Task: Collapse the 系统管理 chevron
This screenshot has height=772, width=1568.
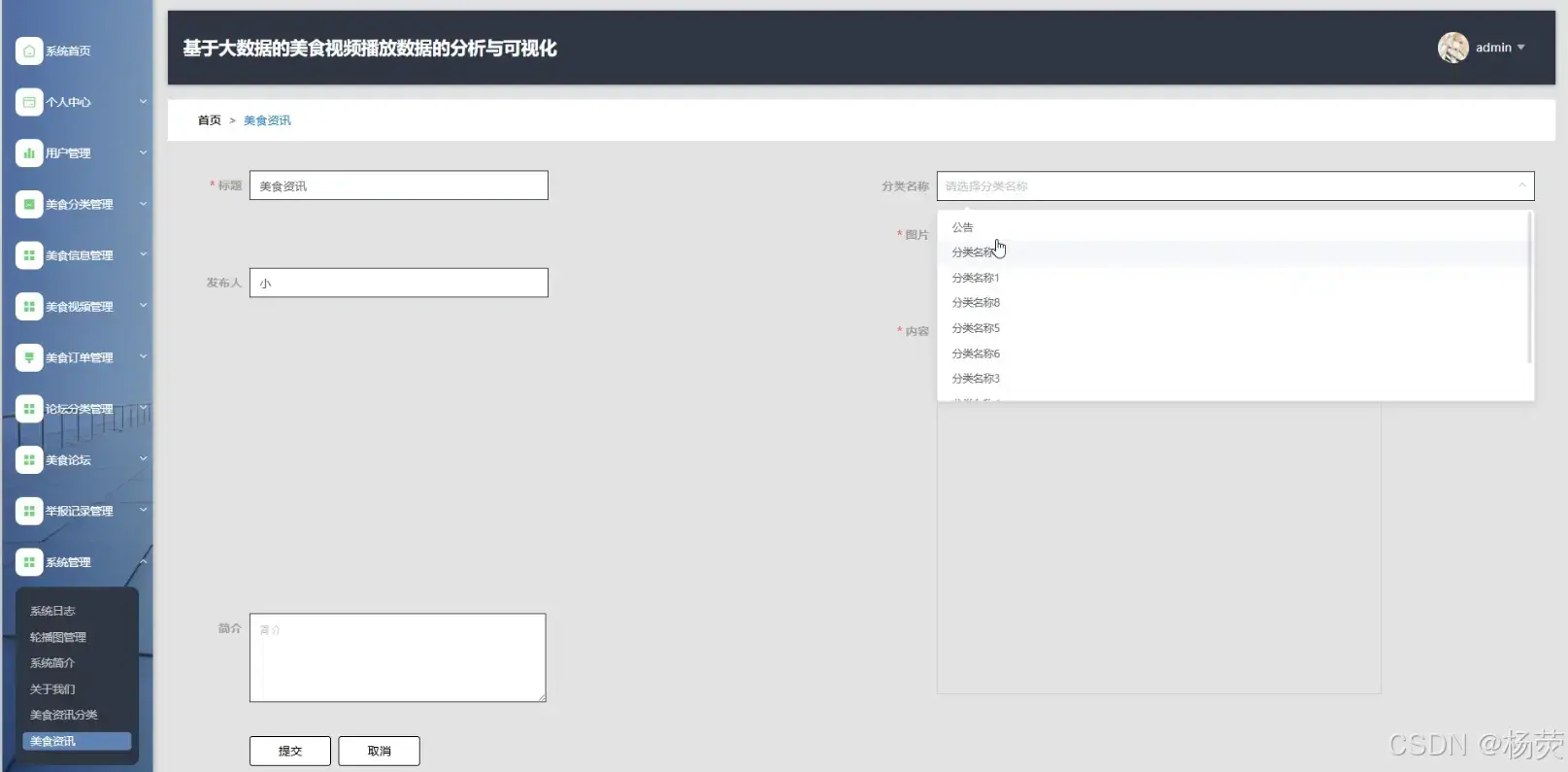Action: pyautogui.click(x=143, y=561)
